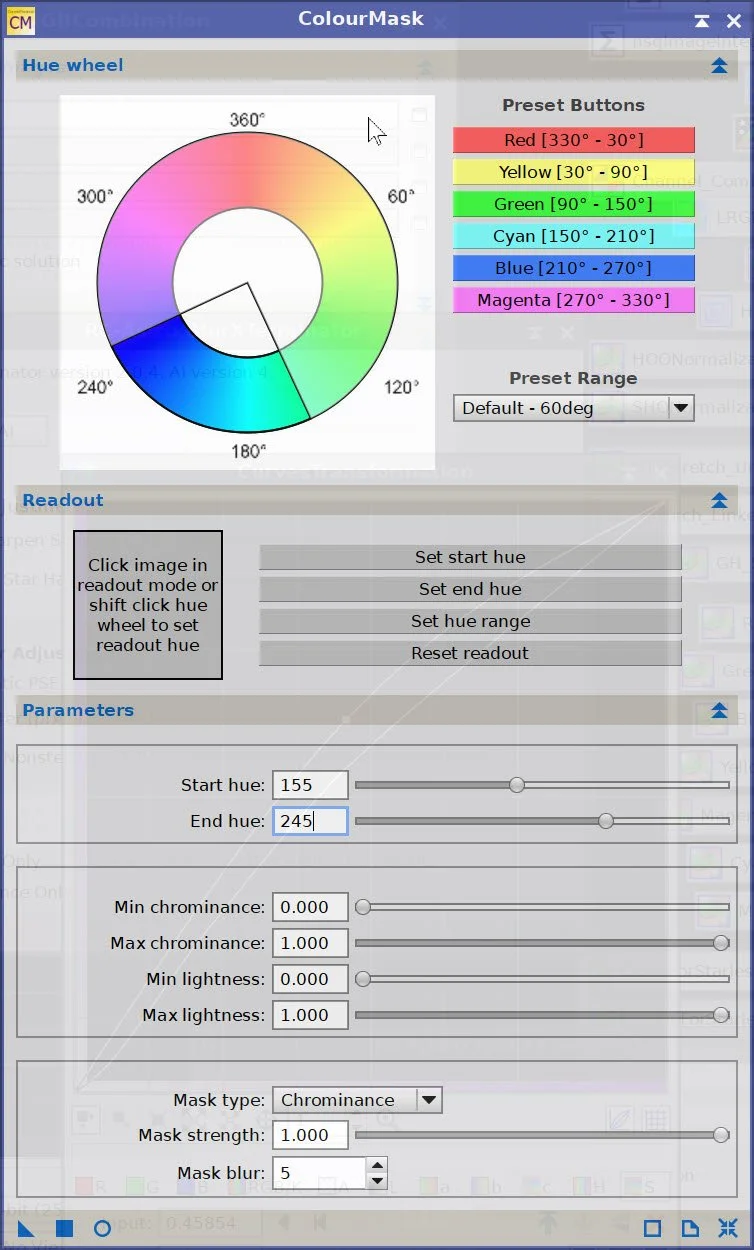Collapse the Readout section
Viewport: 754px width, 1250px height.
719,501
